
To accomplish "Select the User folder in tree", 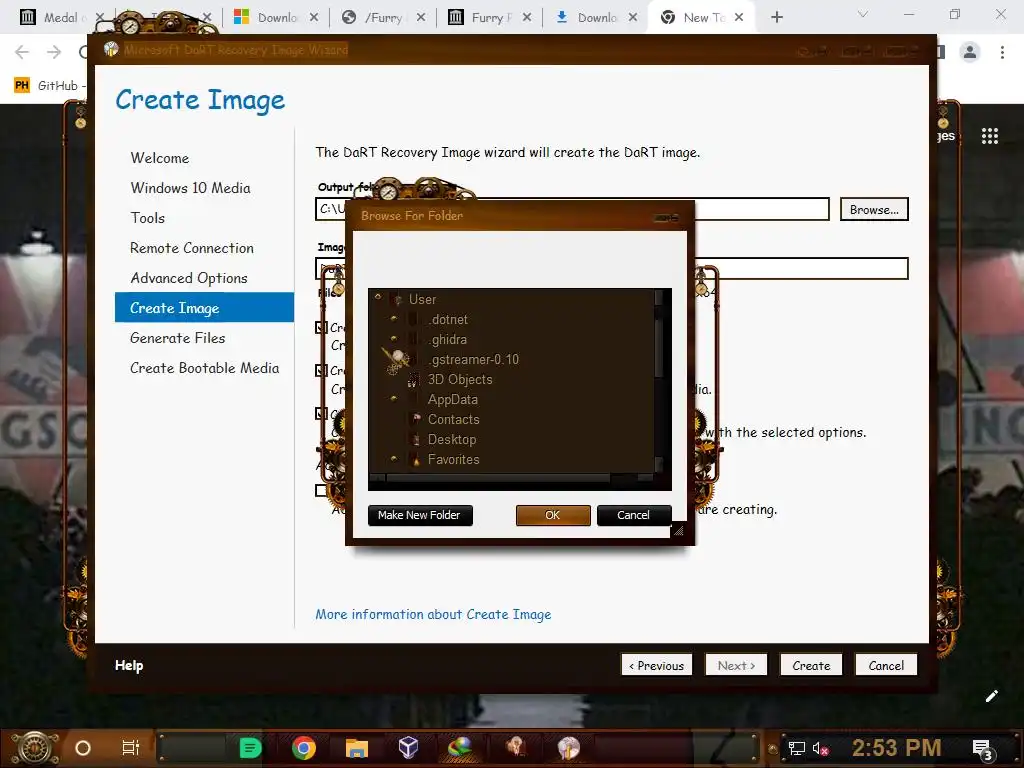I will pos(422,299).
